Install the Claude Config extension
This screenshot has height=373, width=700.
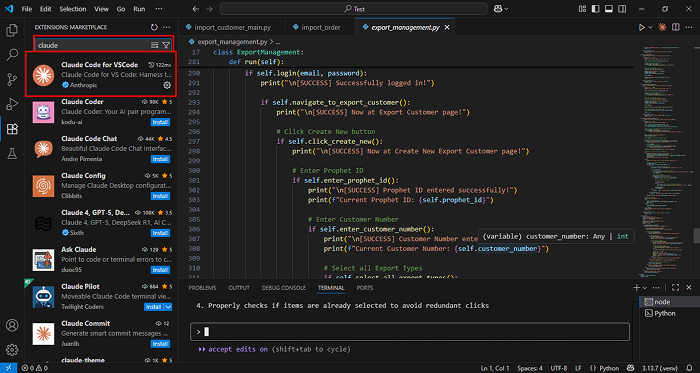160,196
